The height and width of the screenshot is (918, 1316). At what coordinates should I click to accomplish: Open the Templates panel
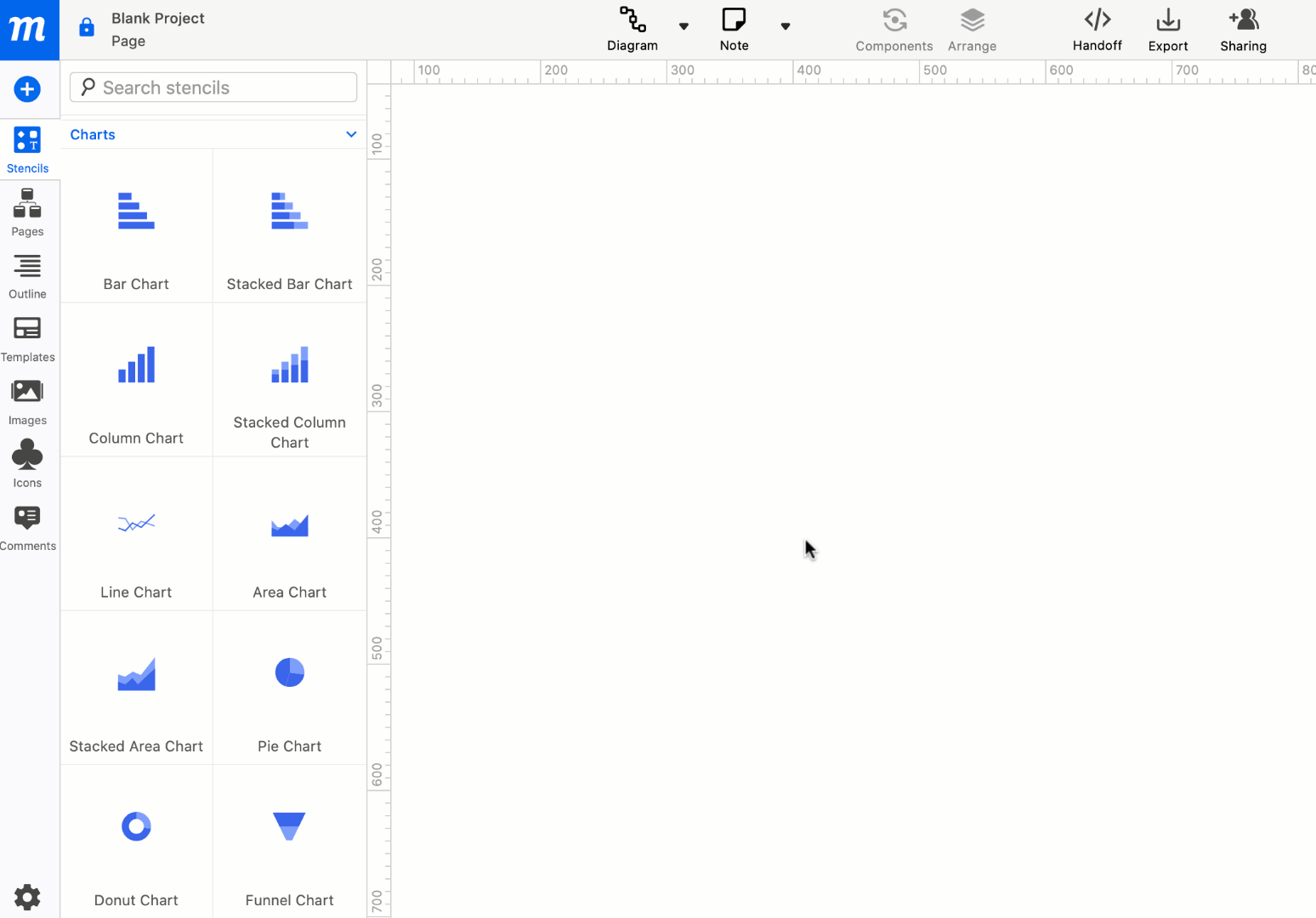click(27, 337)
